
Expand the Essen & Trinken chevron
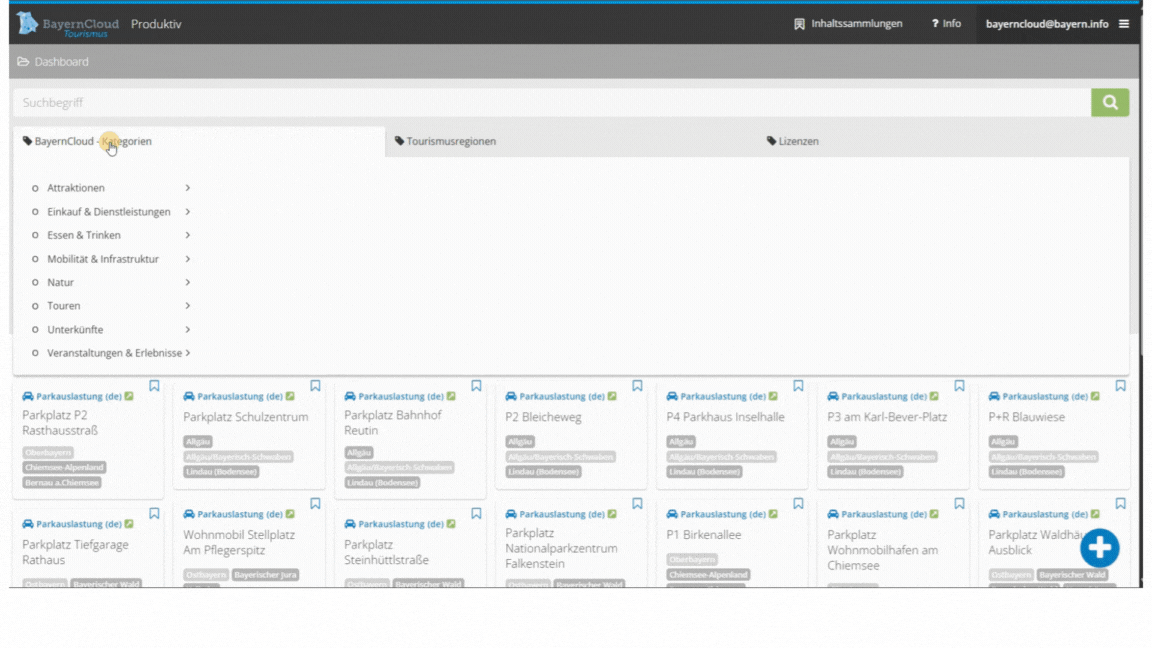click(x=188, y=235)
